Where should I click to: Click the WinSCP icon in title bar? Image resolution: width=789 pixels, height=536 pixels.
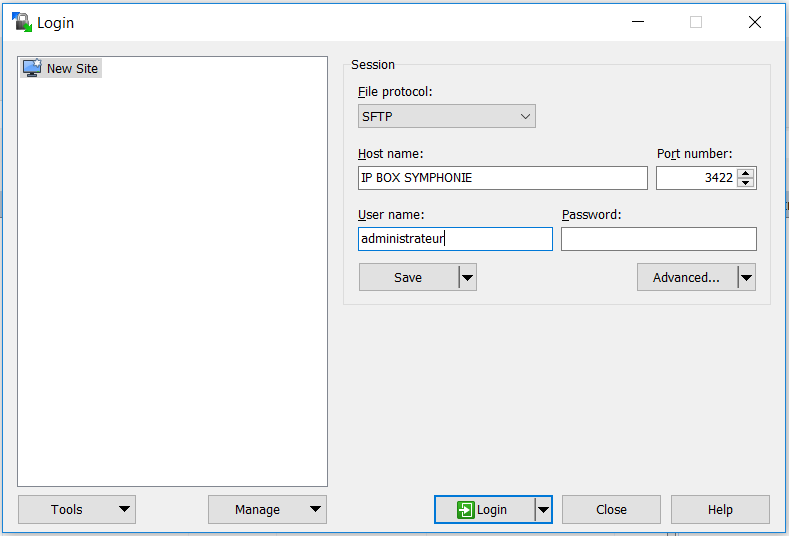click(21, 22)
